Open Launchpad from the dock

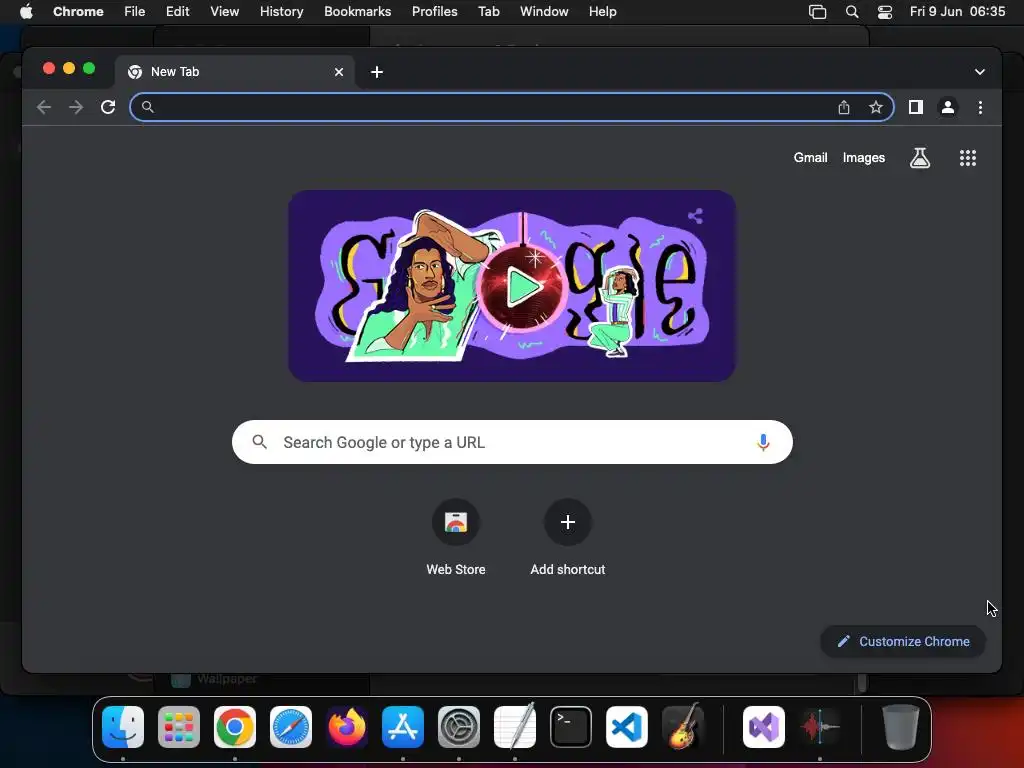pos(179,727)
